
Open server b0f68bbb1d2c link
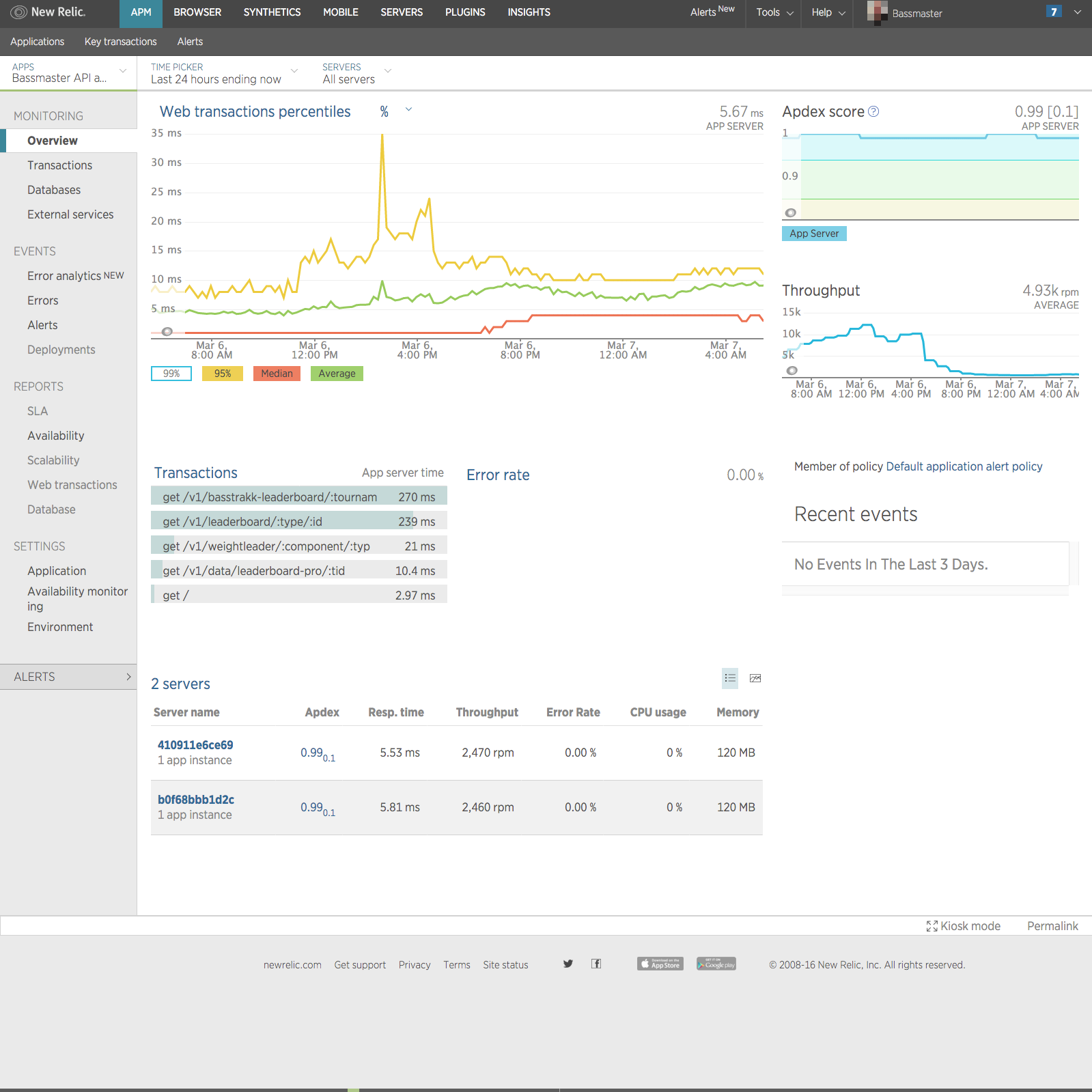[x=196, y=800]
